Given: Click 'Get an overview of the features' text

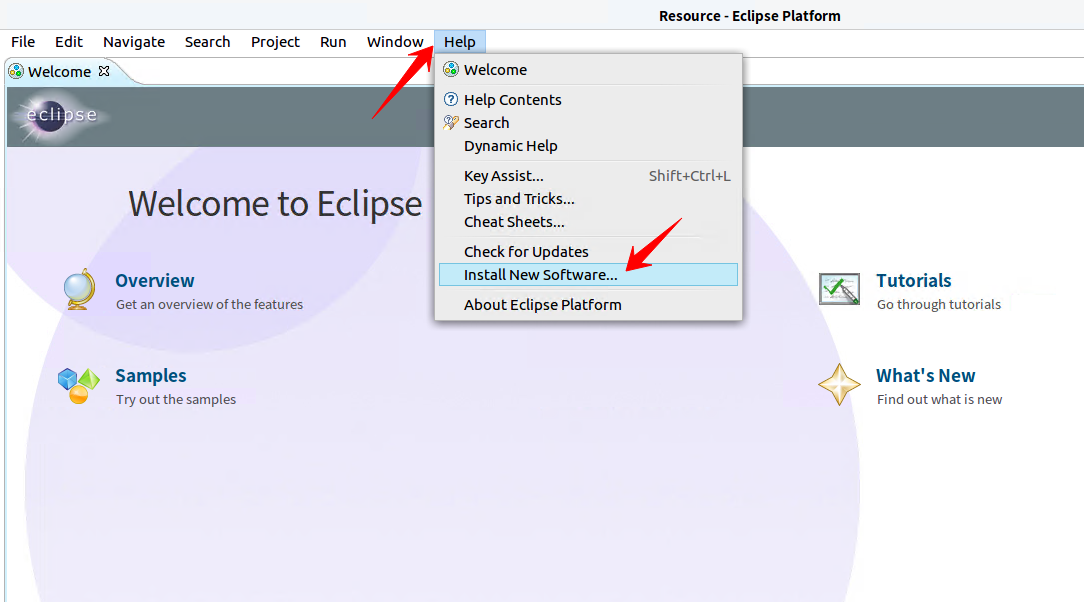Looking at the screenshot, I should (x=209, y=305).
